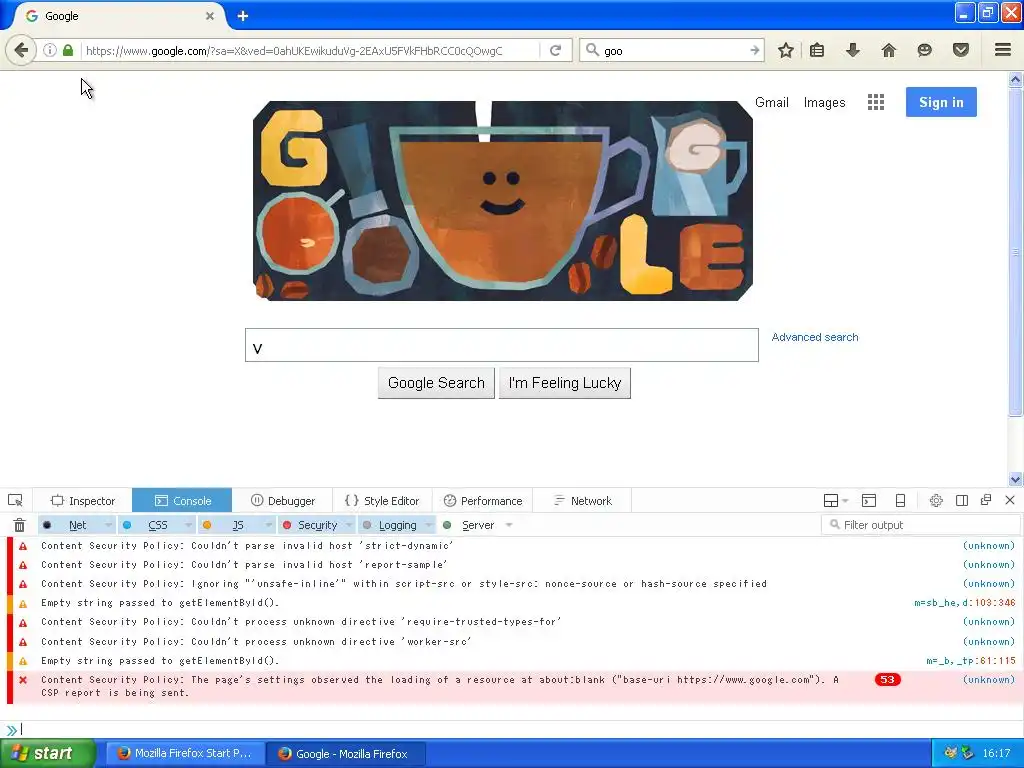Image resolution: width=1024 pixels, height=768 pixels.
Task: Toggle the Net filter button
Action: (70, 525)
